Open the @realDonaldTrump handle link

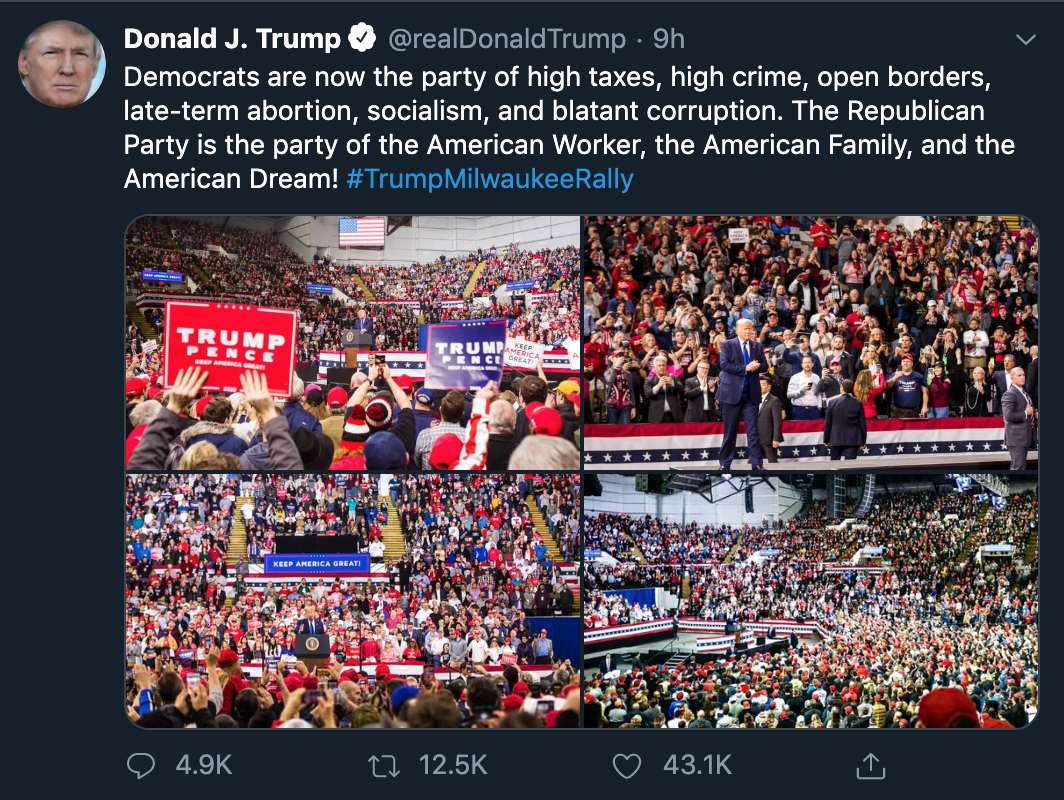tap(507, 39)
